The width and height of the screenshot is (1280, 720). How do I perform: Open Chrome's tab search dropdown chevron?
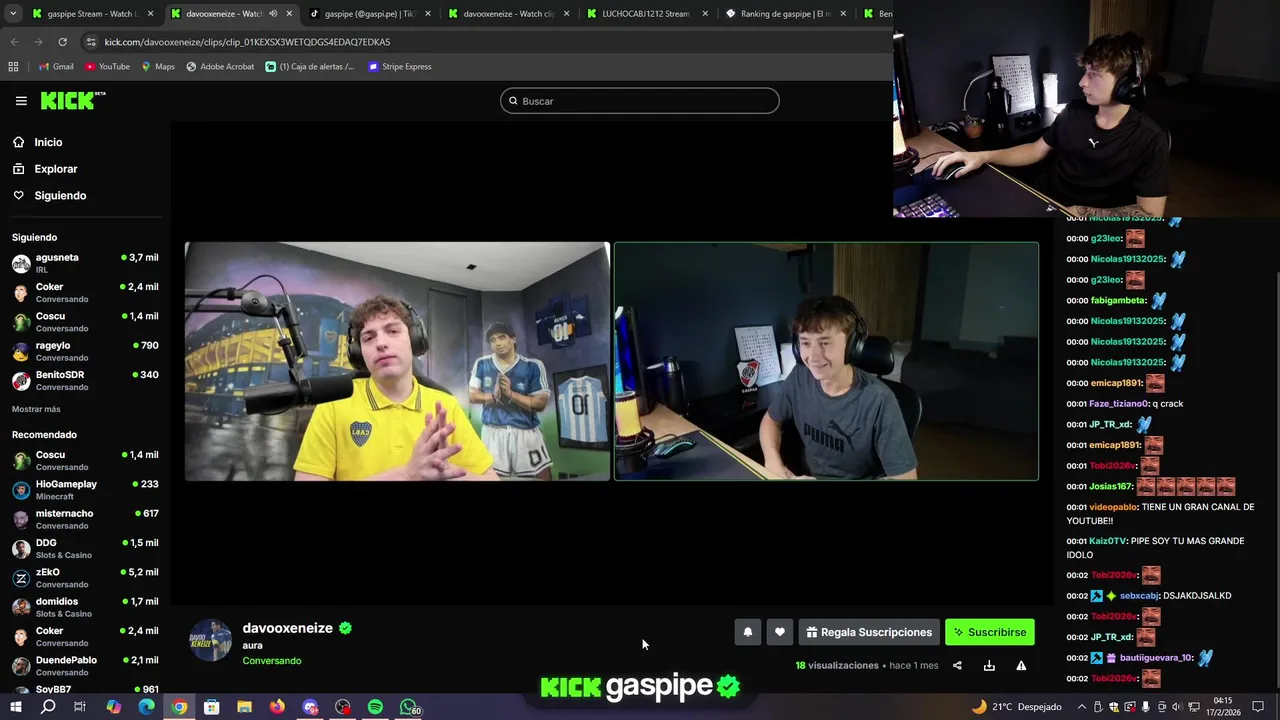[13, 14]
